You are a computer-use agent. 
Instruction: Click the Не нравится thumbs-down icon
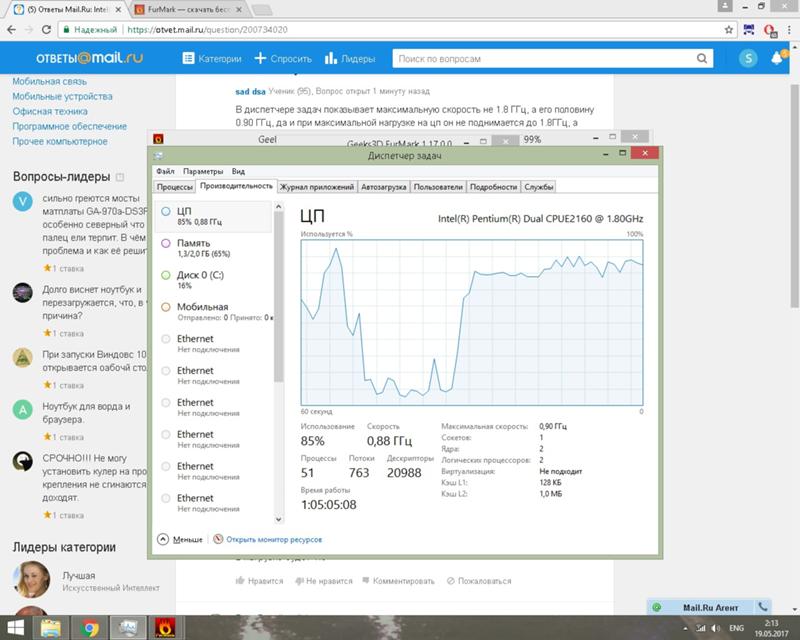pos(299,581)
